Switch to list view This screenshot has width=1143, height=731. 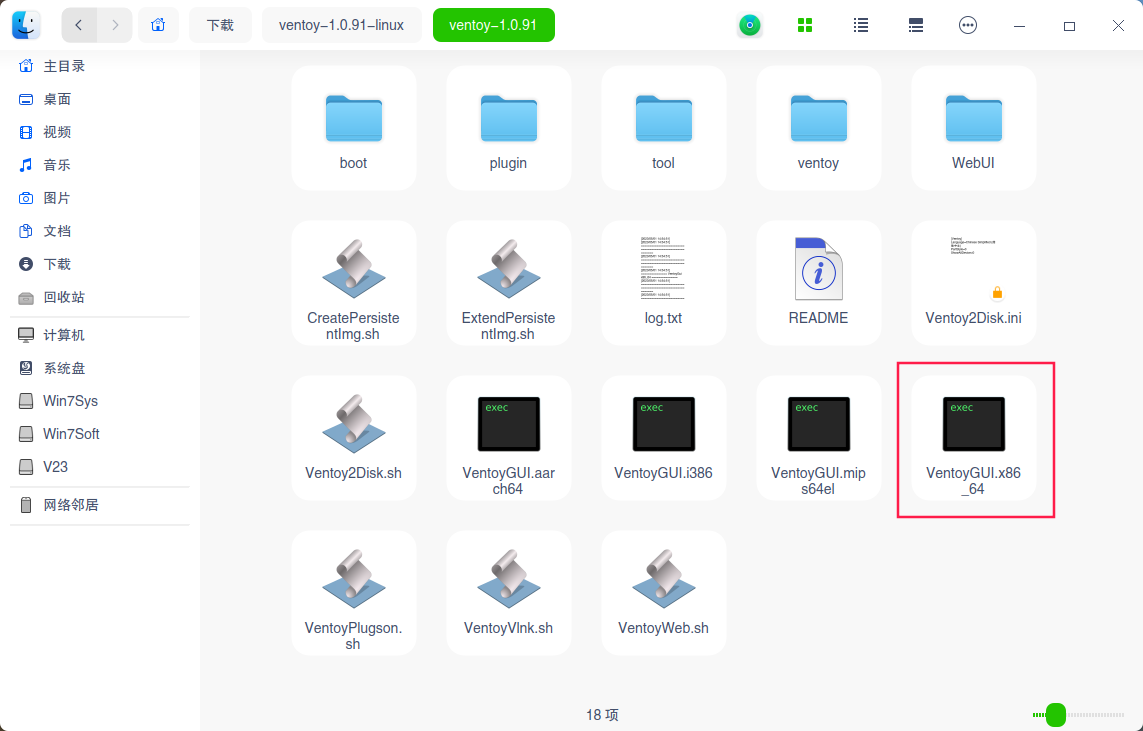point(861,26)
